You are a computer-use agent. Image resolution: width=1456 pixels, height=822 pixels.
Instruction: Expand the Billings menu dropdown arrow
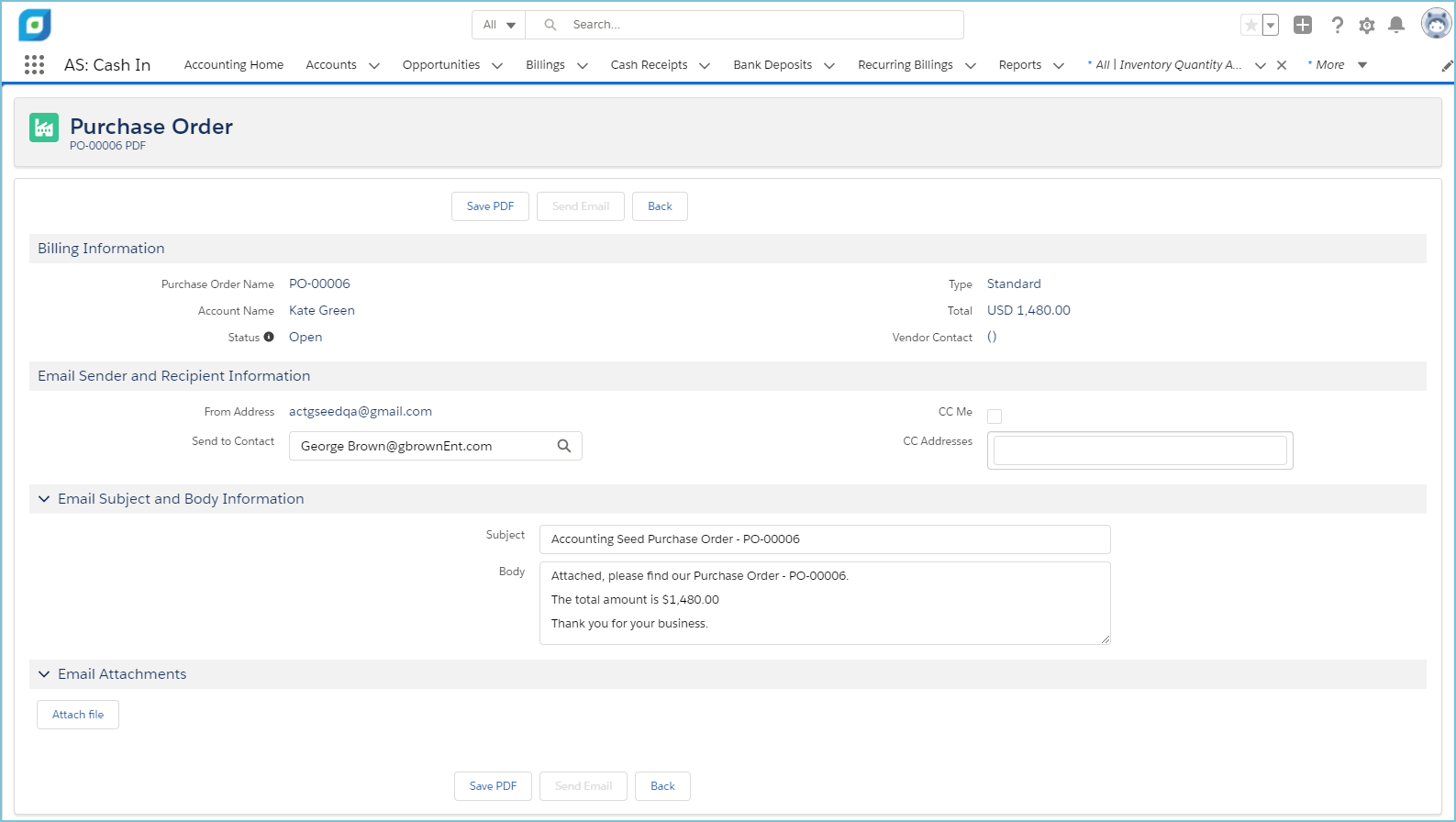click(582, 65)
